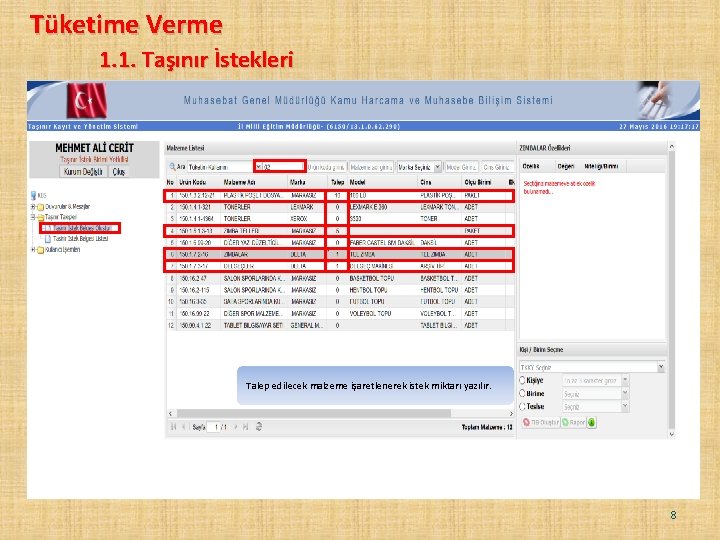This screenshot has width=720, height=540.
Task: Open the Seçiniz dropdown next to Birime
Action: point(624,394)
